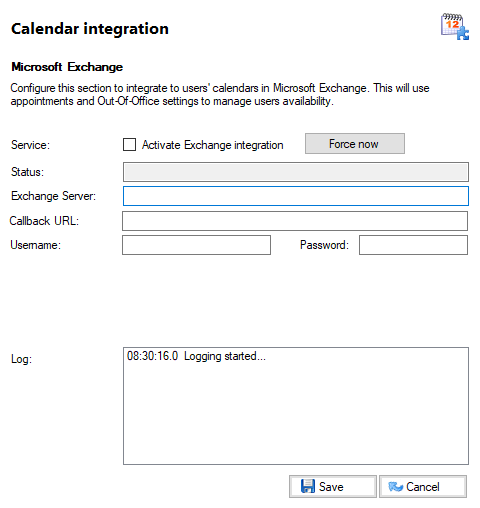480x508 pixels.
Task: Click the Save button text
Action: (331, 487)
